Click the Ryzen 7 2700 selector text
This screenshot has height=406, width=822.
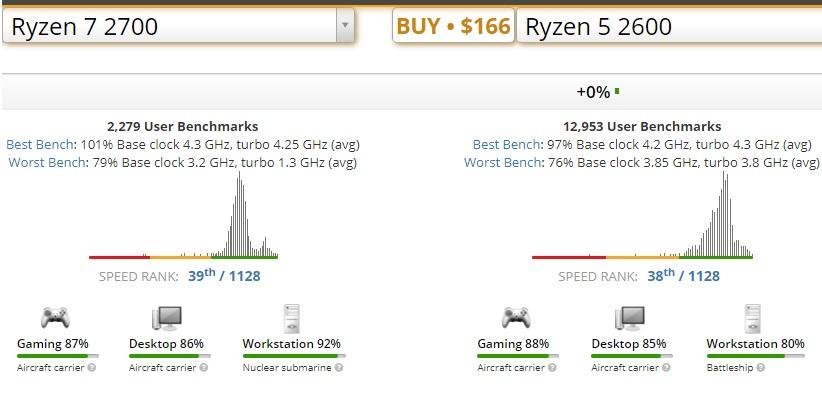click(84, 26)
